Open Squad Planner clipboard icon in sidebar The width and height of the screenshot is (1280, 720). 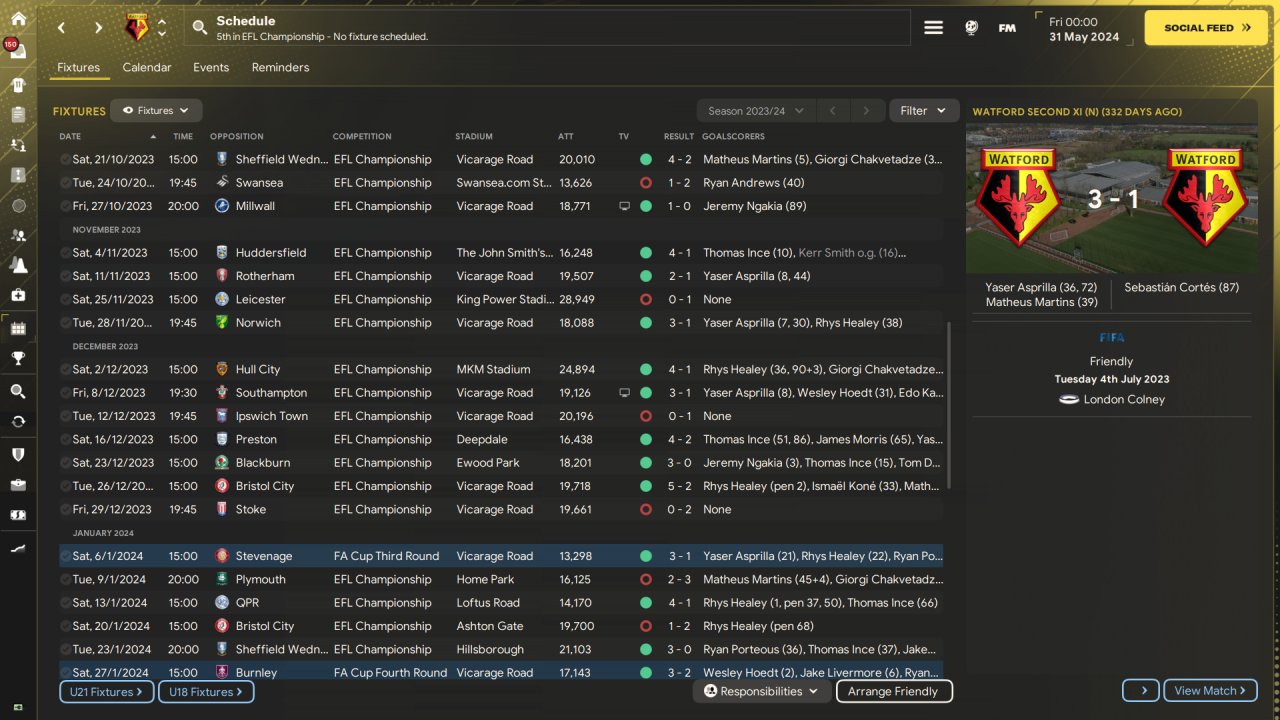coord(18,114)
